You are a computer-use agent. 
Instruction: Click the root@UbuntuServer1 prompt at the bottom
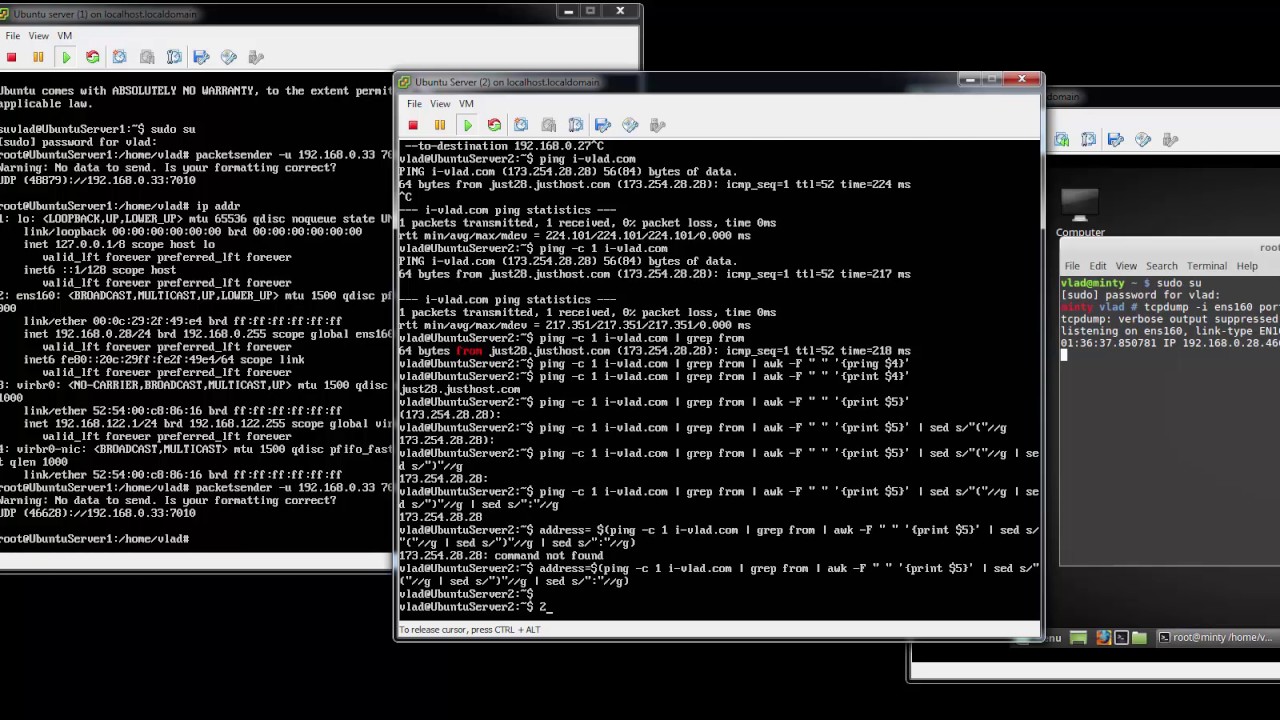(x=95, y=539)
